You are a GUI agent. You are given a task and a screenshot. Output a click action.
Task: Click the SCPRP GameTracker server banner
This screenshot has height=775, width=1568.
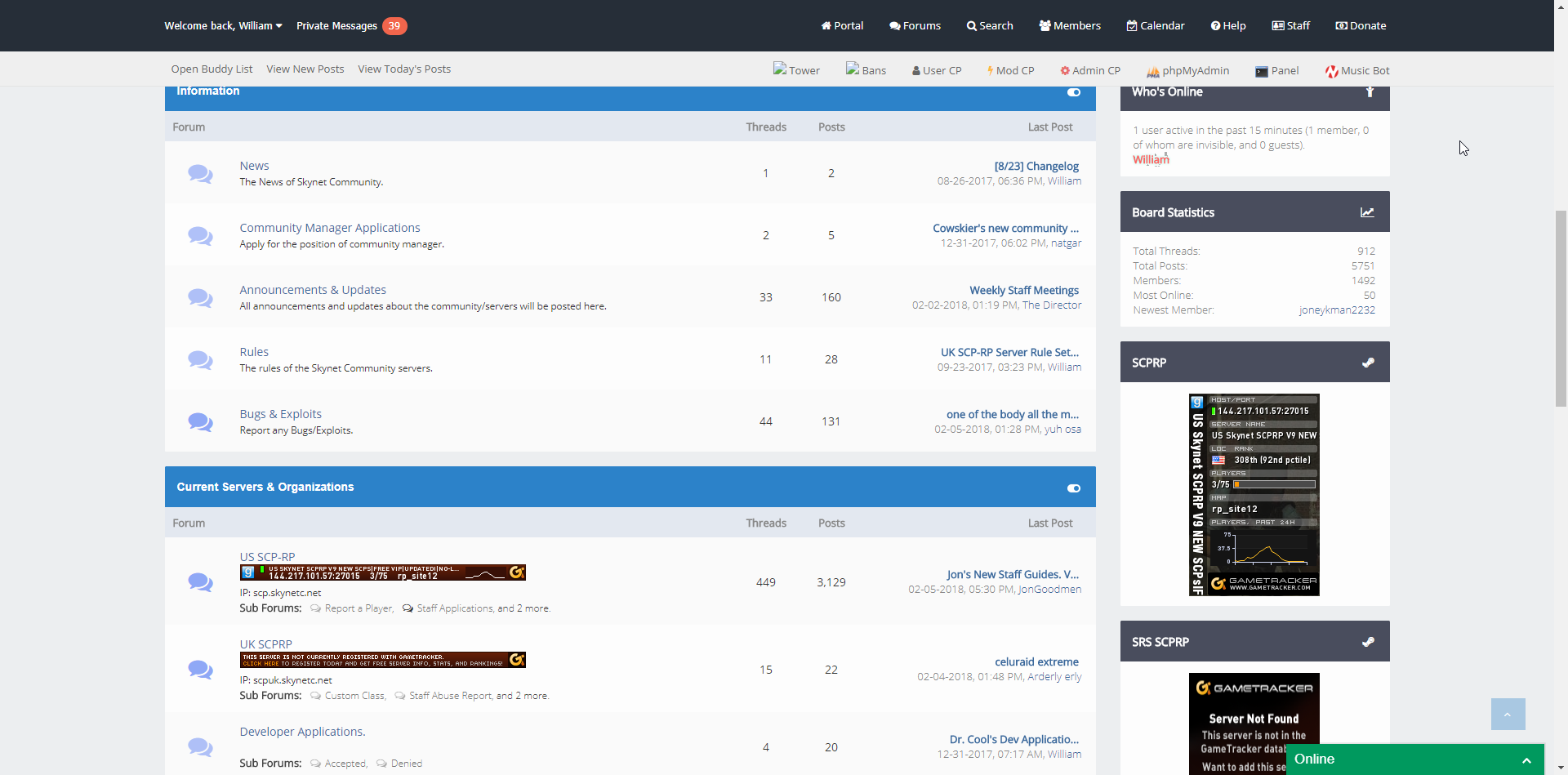click(x=1254, y=495)
